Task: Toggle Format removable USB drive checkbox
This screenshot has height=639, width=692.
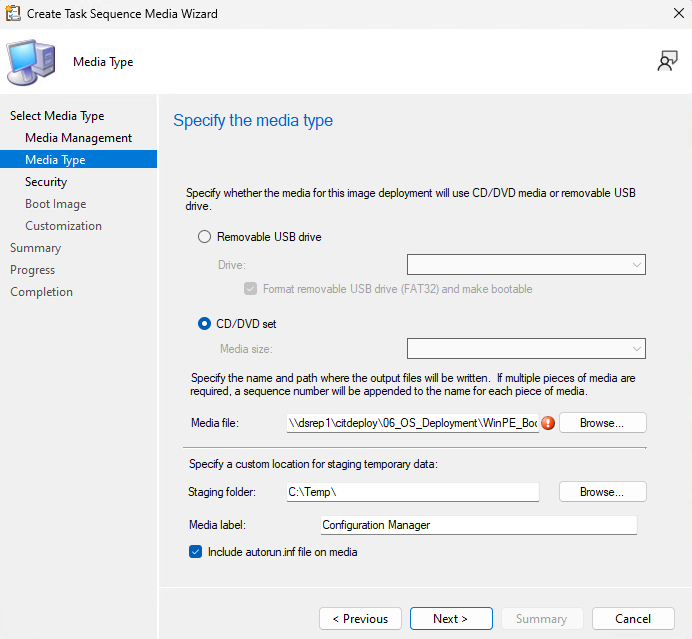Action: tap(250, 289)
